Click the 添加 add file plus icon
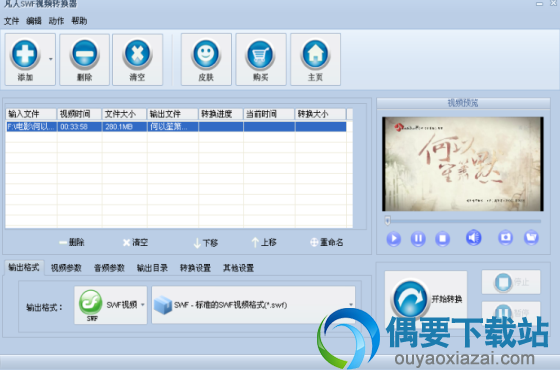560x370 pixels. click(25, 54)
